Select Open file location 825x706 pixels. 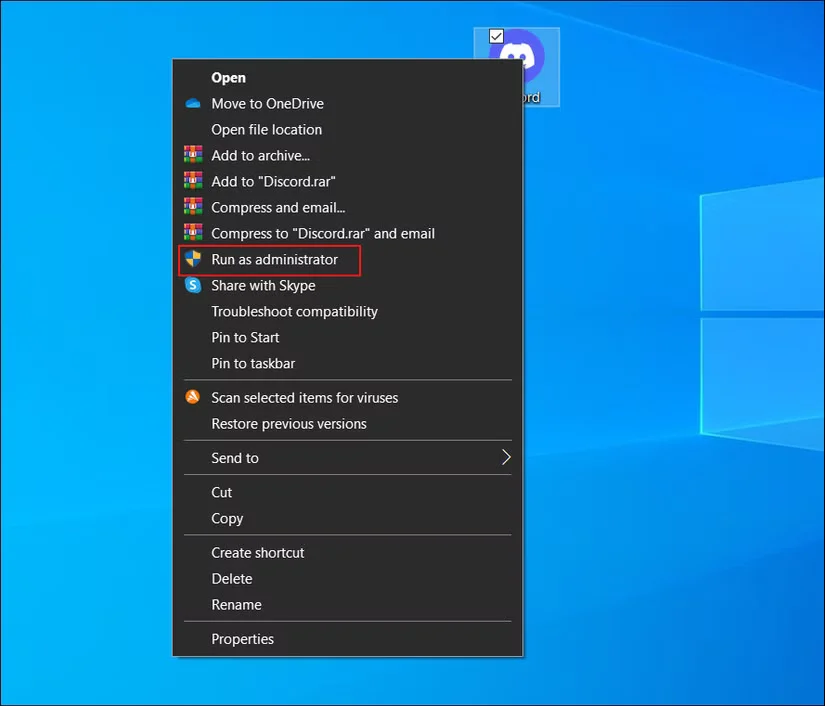[x=266, y=130]
